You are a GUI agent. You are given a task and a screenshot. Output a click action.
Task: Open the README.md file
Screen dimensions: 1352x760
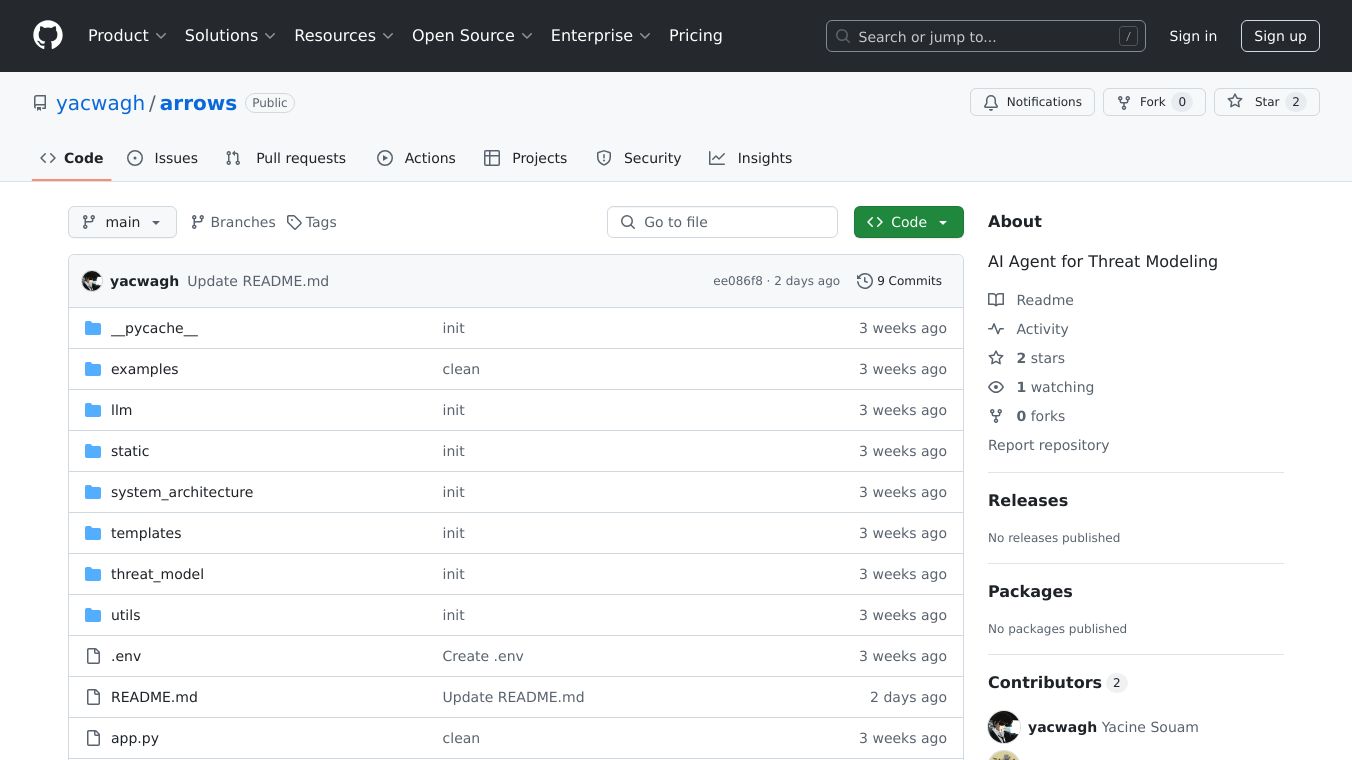click(154, 697)
